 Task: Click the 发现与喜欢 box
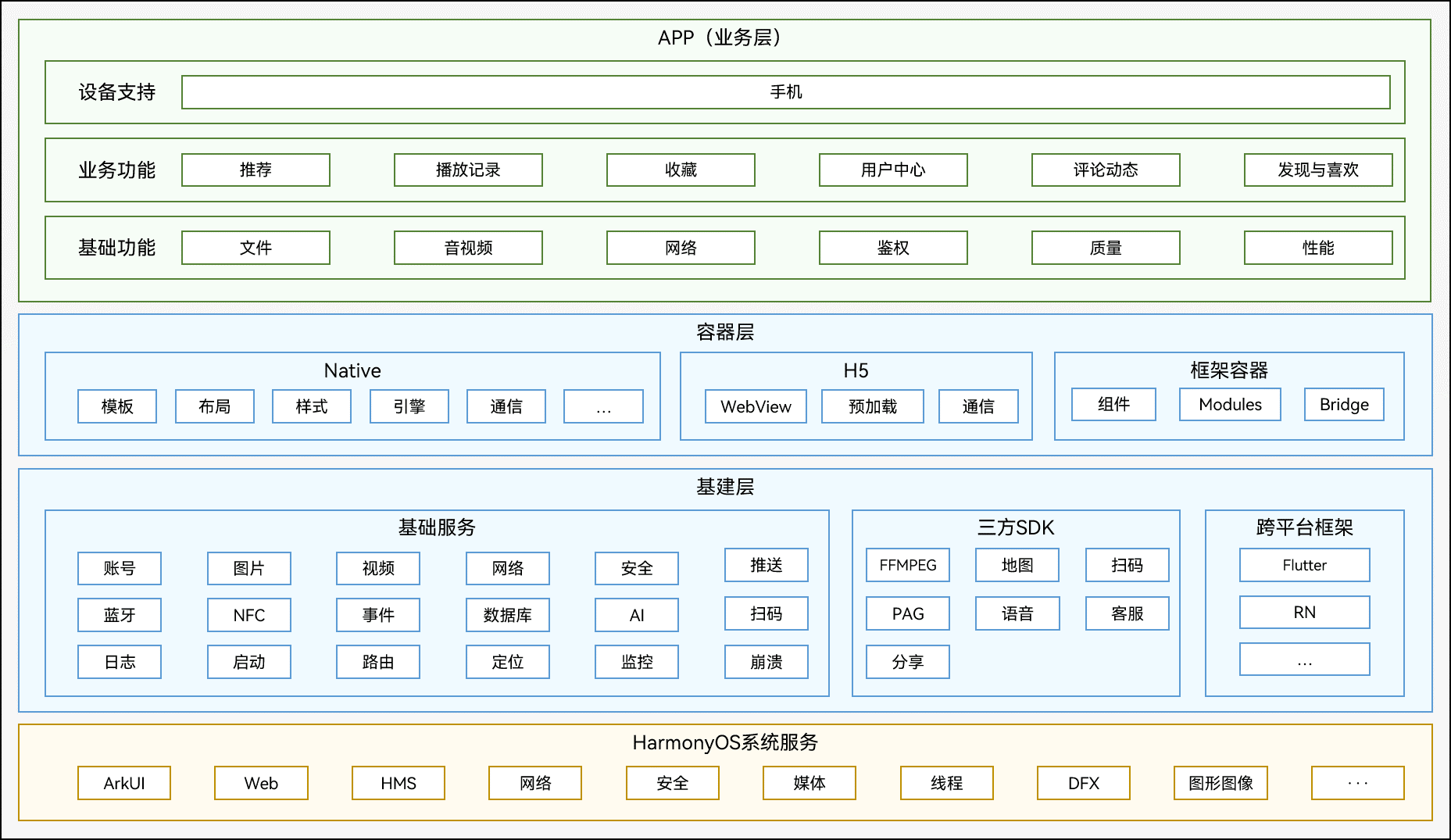click(1318, 170)
